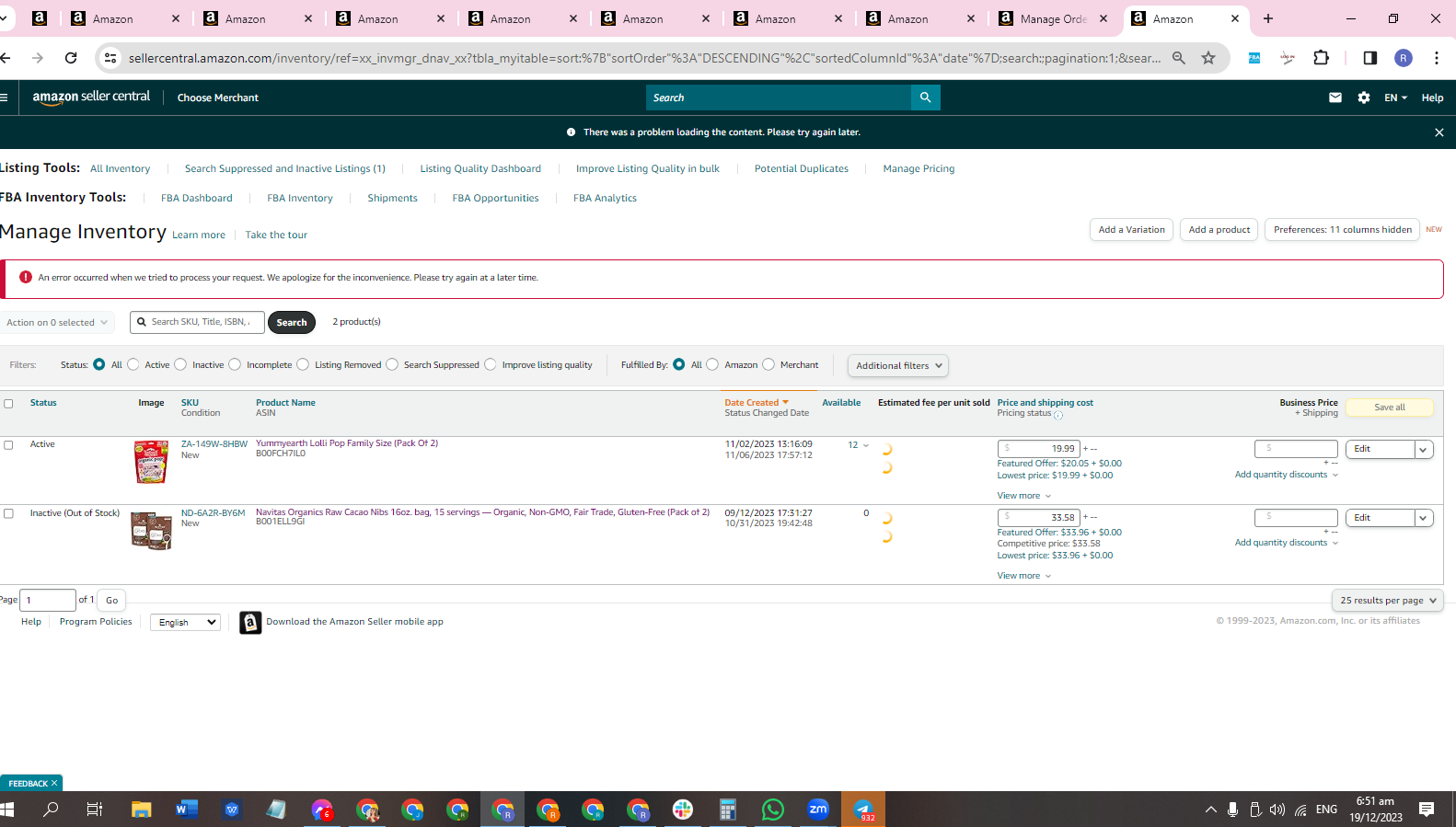Click the Yummyearth Lolli Pop product name link
The height and width of the screenshot is (827, 1456).
tap(347, 443)
